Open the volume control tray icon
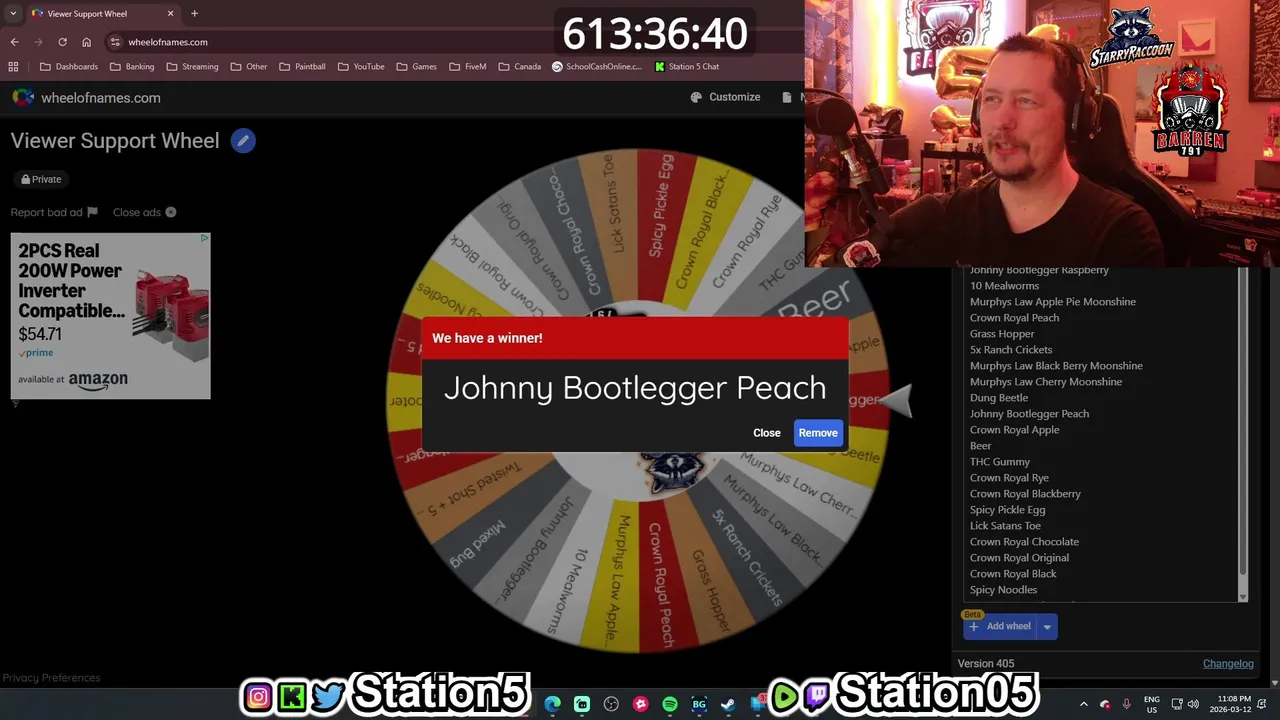This screenshot has width=1280, height=720. pyautogui.click(x=1193, y=704)
